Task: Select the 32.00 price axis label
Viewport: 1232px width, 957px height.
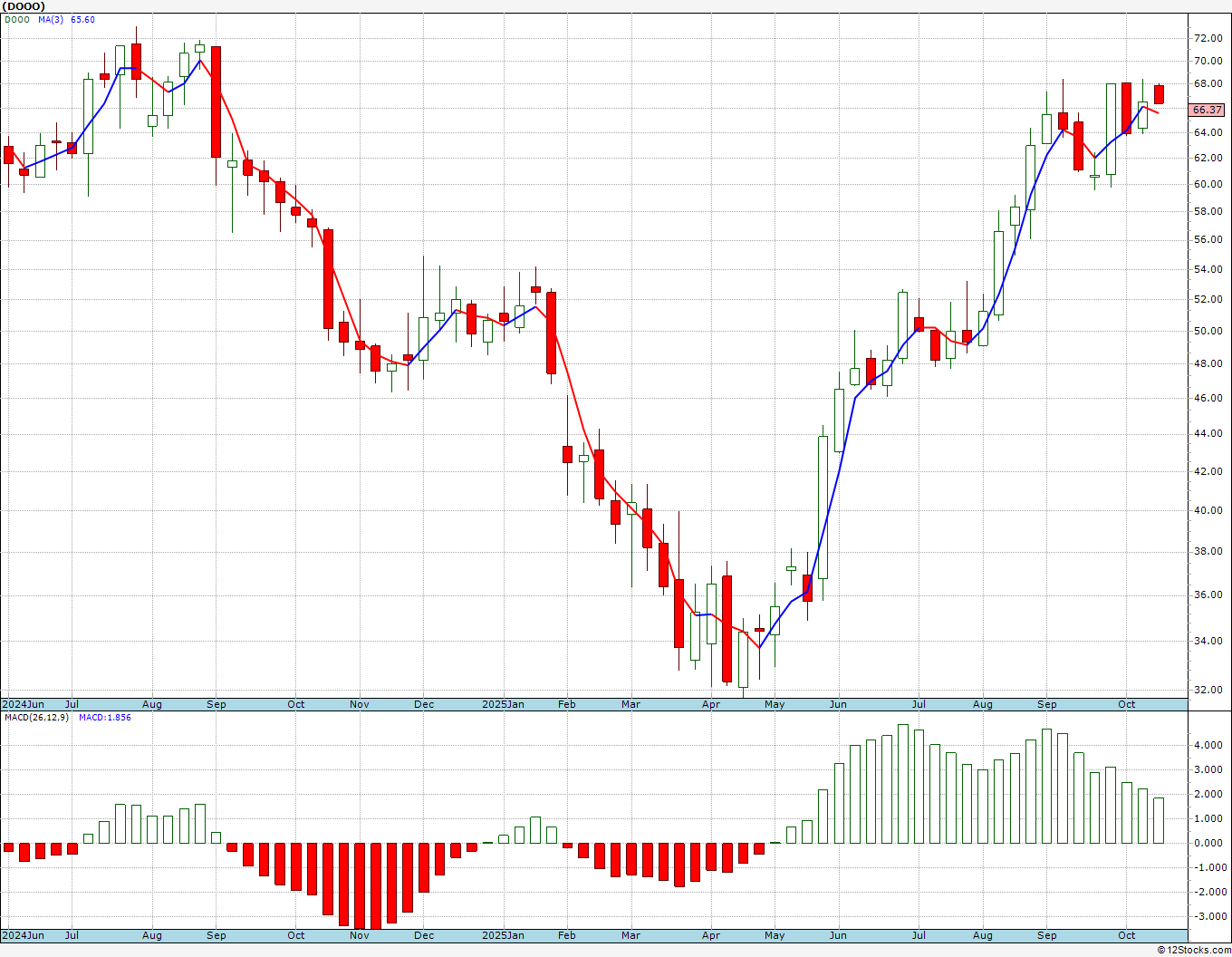Action: [x=1208, y=689]
